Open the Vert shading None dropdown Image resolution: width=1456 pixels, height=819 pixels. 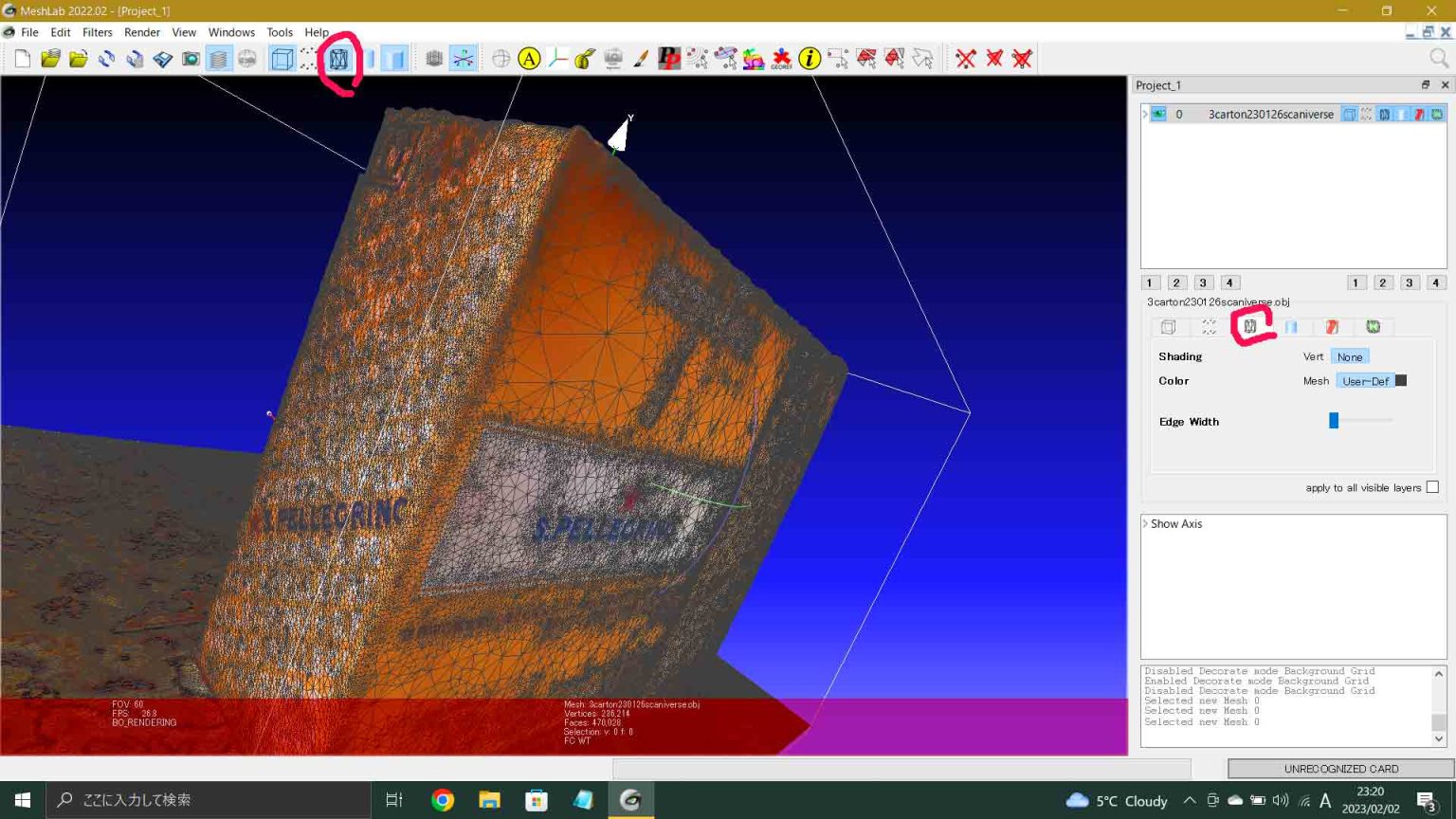coord(1350,356)
